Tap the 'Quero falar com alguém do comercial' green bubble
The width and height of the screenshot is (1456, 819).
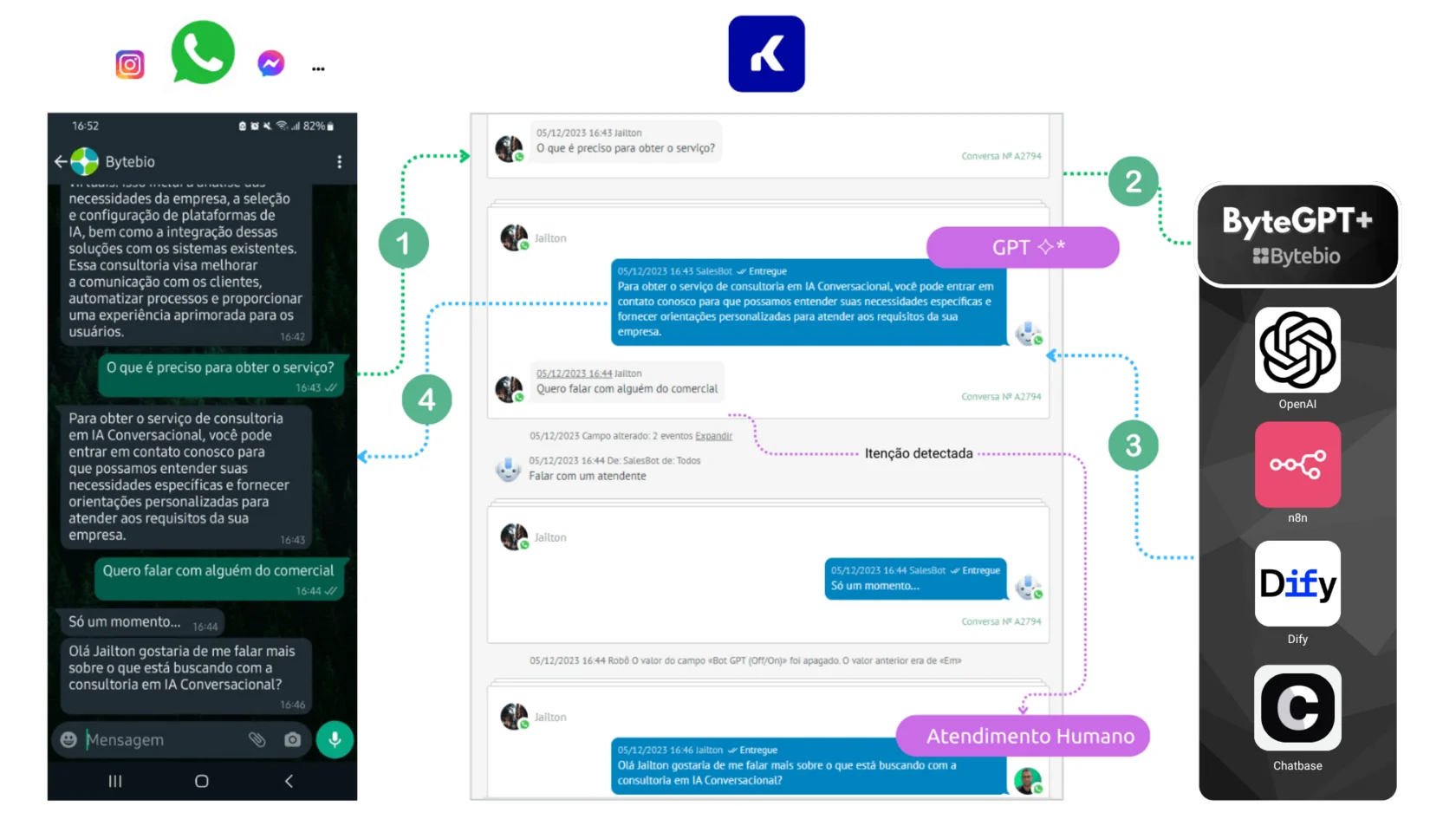[x=220, y=578]
